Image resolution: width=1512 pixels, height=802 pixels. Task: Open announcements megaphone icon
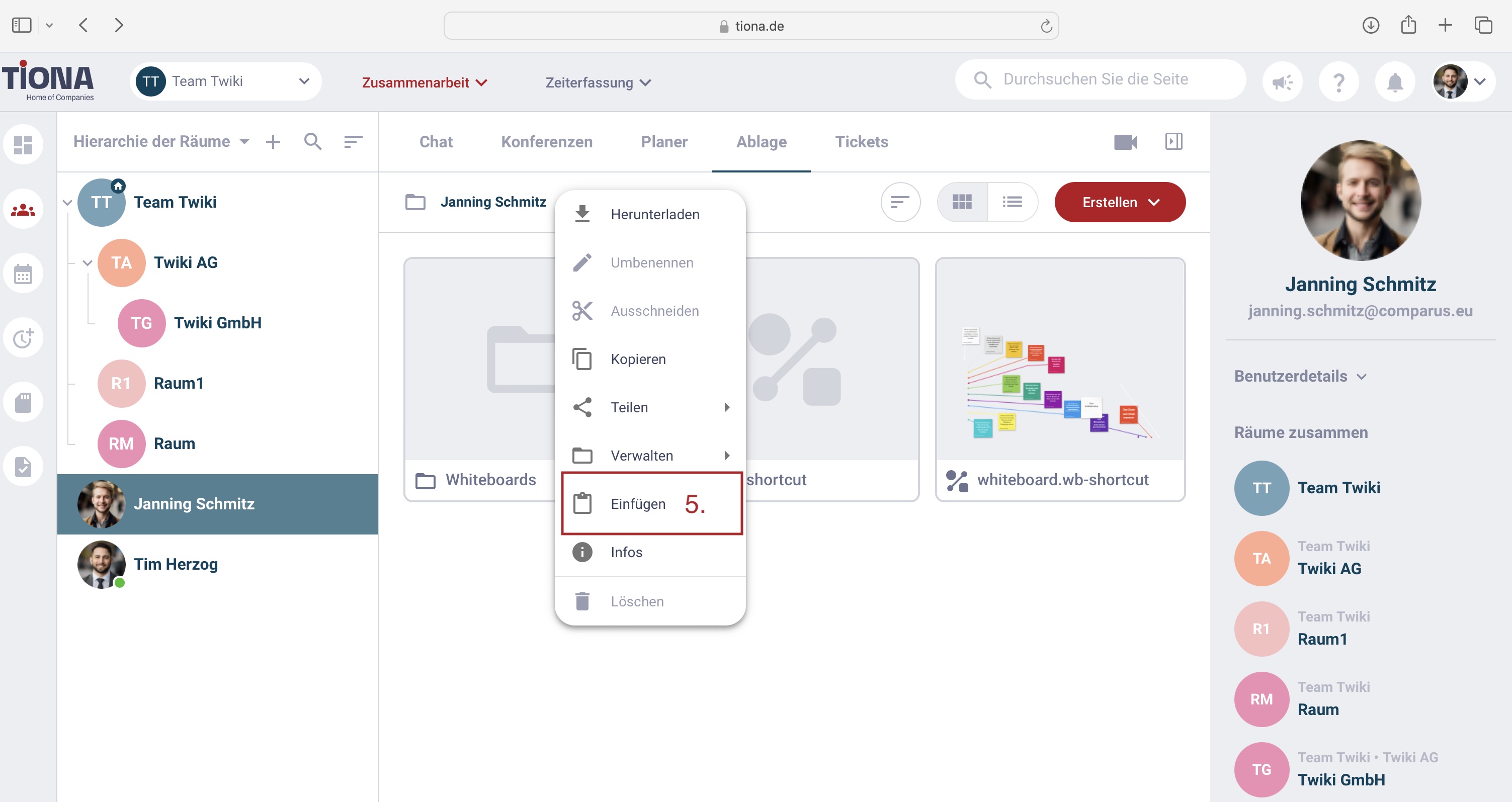(1282, 81)
